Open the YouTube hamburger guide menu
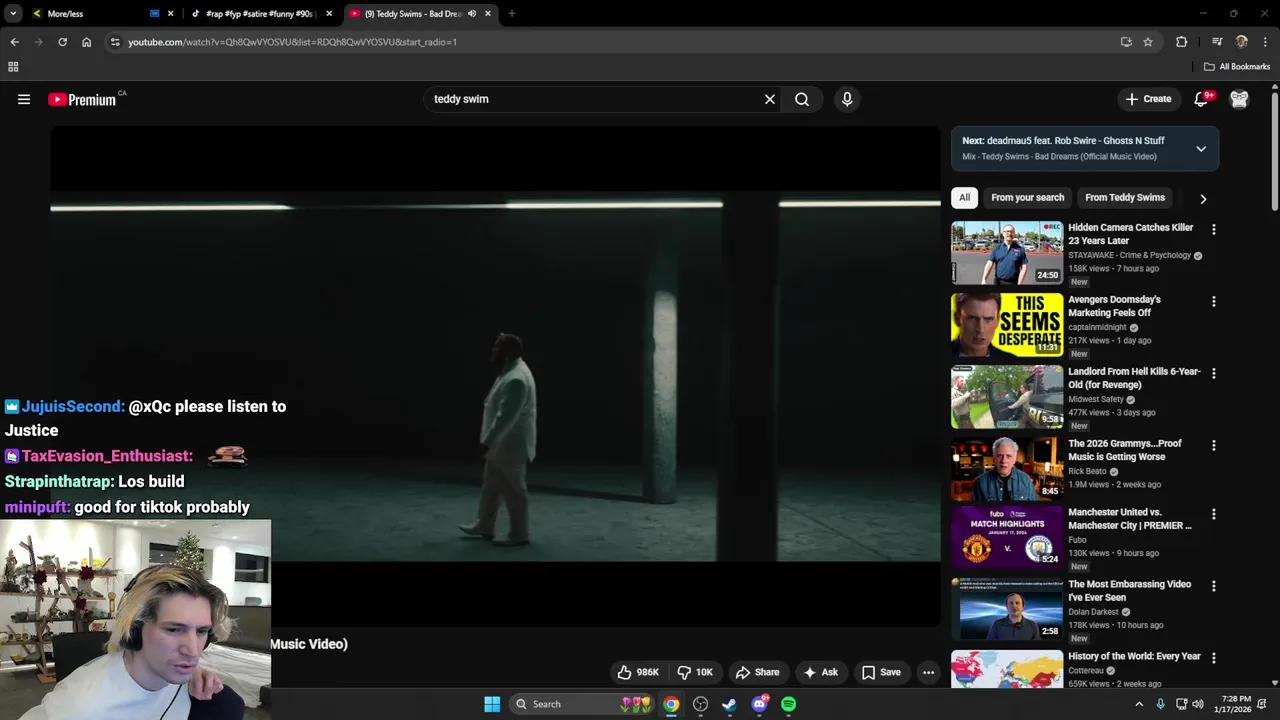The image size is (1280, 720). click(x=24, y=99)
